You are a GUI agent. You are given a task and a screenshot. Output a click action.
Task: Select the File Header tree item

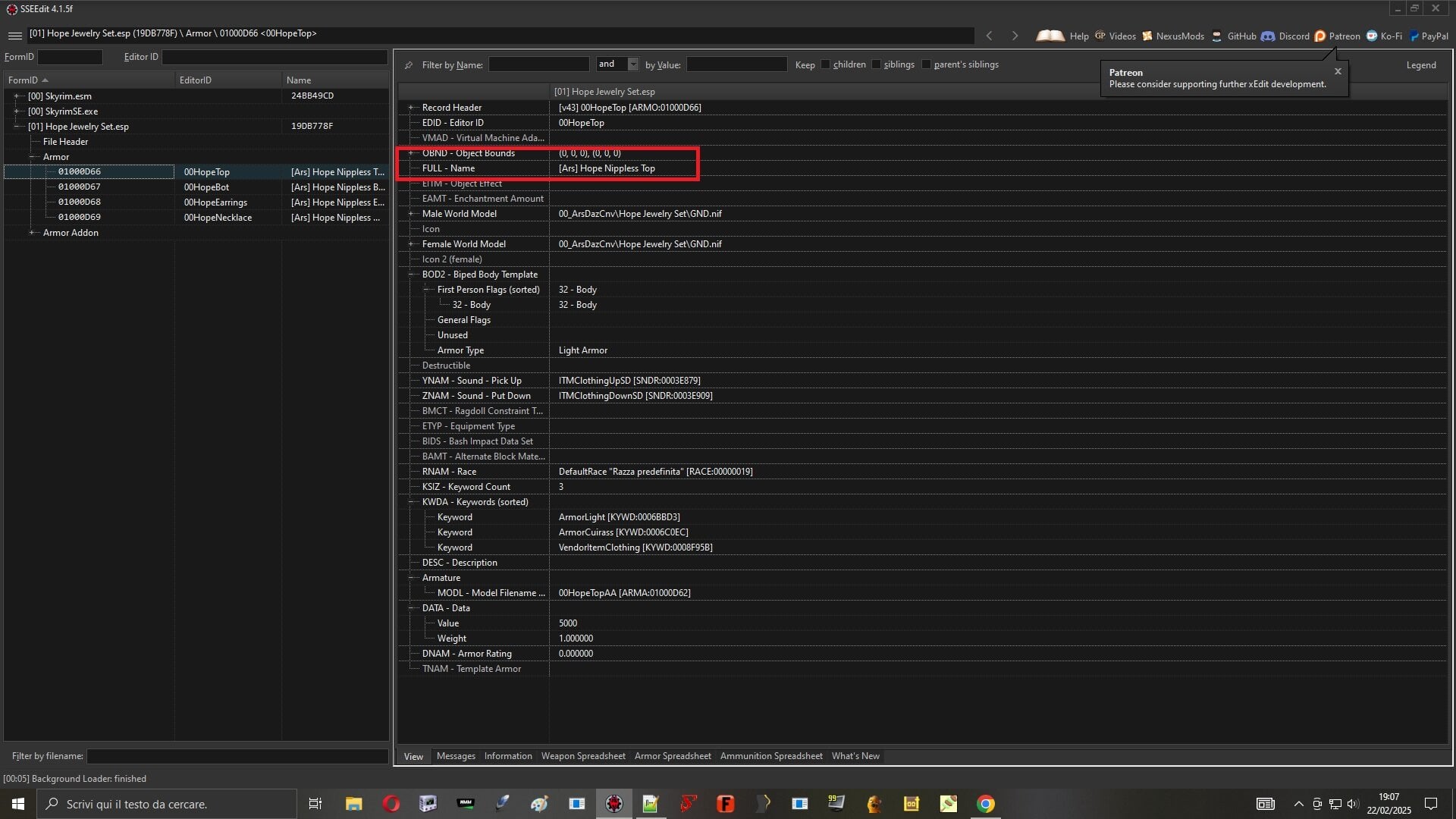(x=65, y=142)
